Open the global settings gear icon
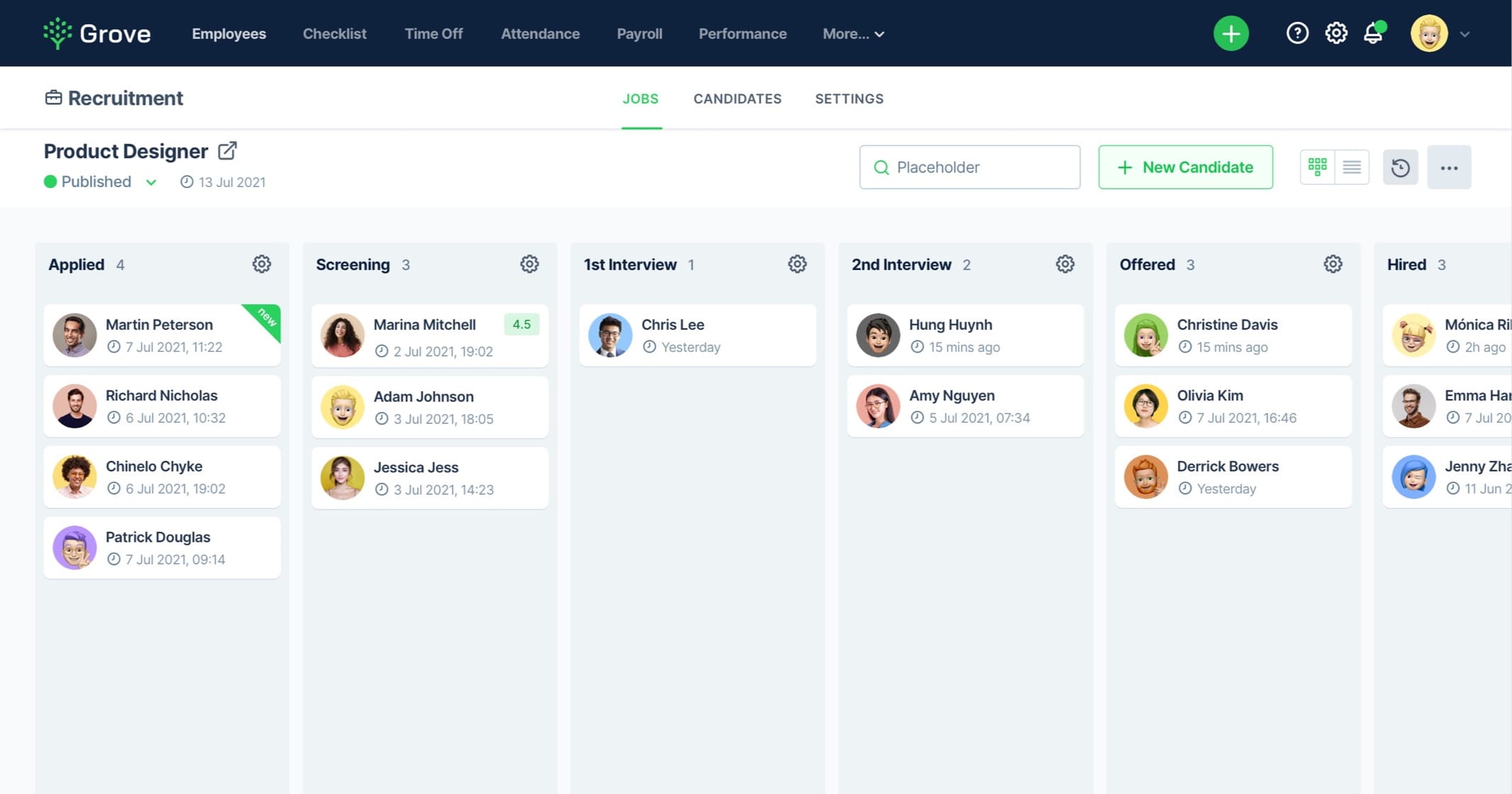 tap(1336, 33)
